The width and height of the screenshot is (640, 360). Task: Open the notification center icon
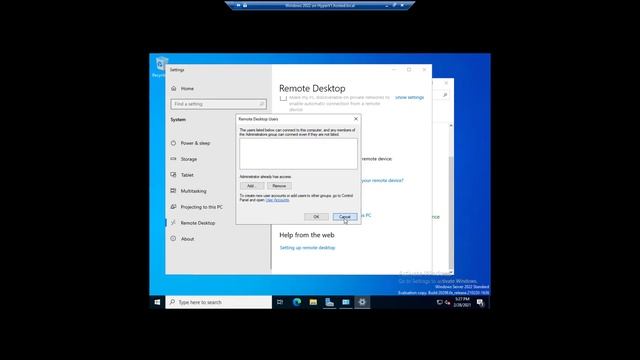[480, 302]
